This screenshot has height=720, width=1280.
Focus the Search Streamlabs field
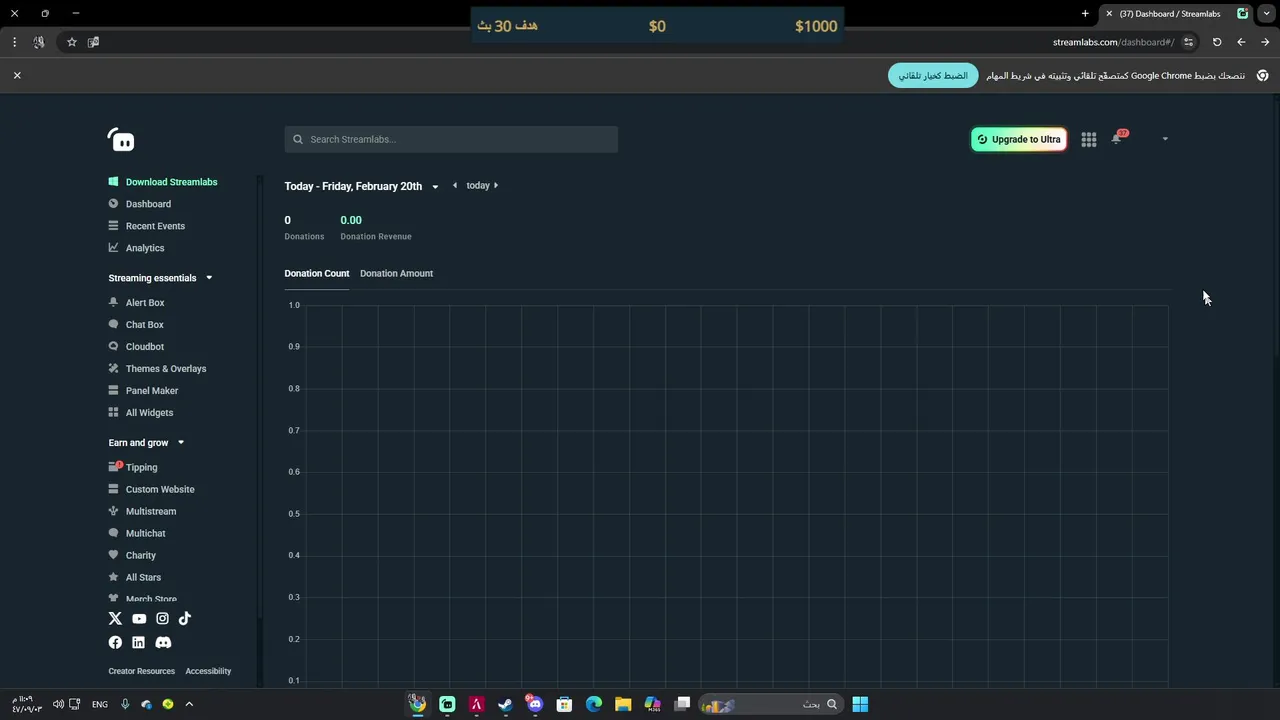coord(451,139)
